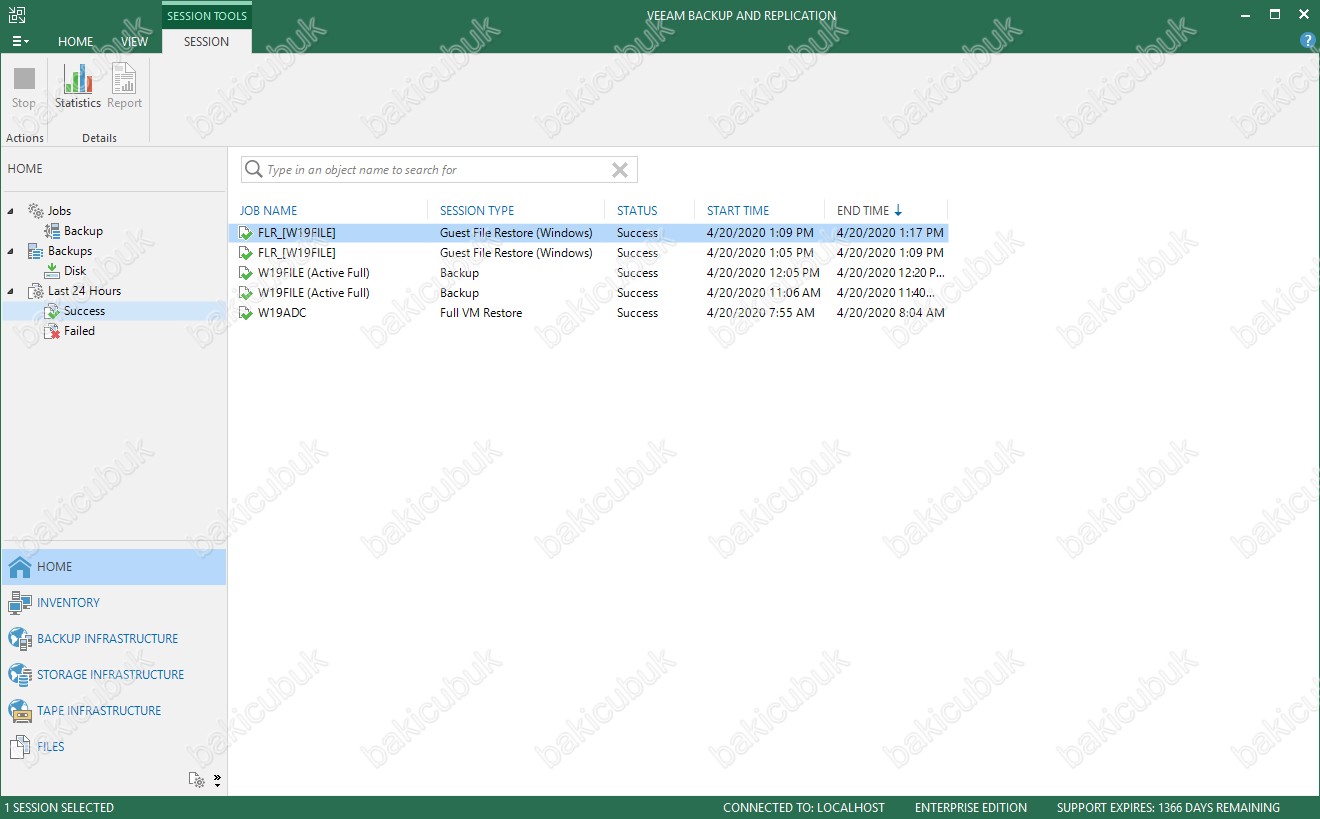This screenshot has width=1320, height=819.
Task: Open the main application menu dropdown
Action: click(20, 41)
